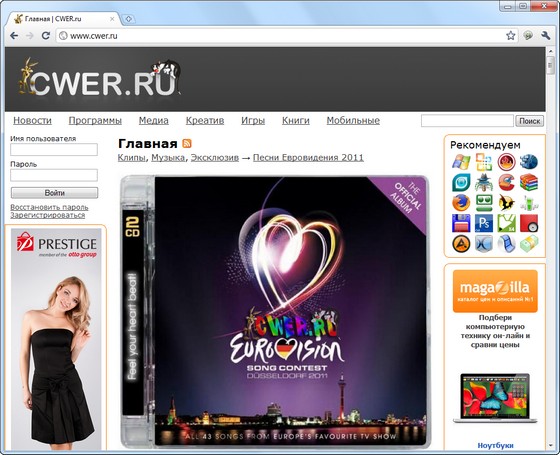
Task: Click the Photoshop Ps icon
Action: tap(484, 223)
